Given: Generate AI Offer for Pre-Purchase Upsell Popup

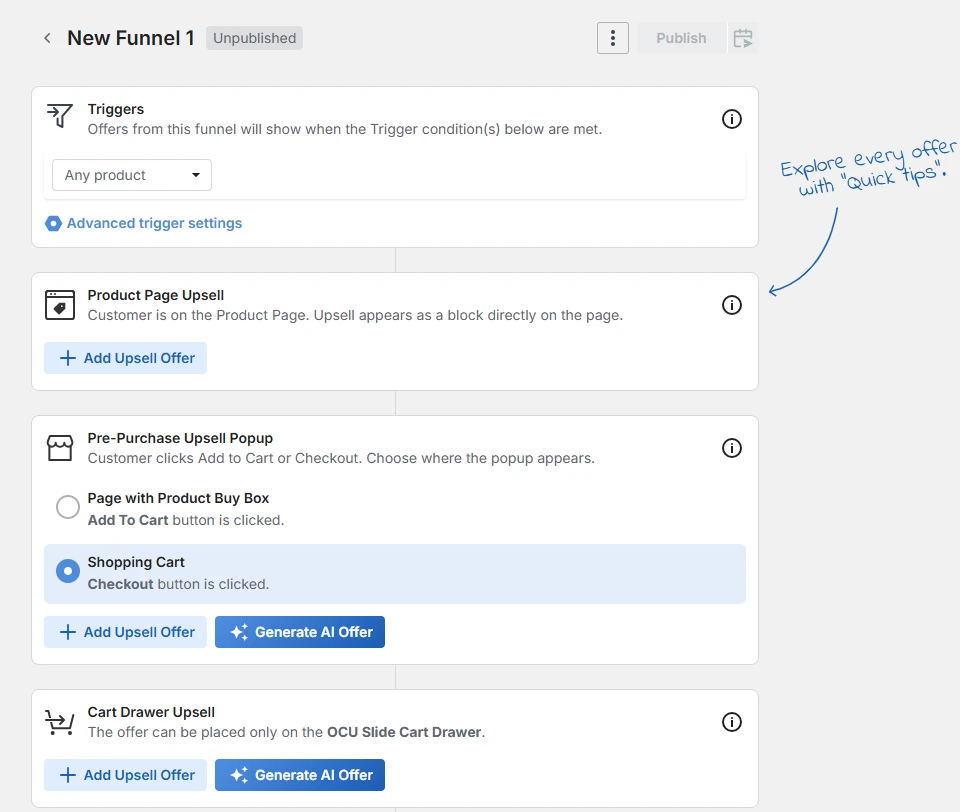Looking at the screenshot, I should [300, 632].
